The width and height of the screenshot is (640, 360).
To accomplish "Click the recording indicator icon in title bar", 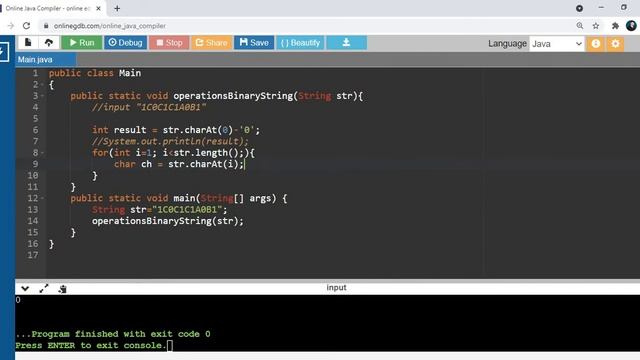I will 579,8.
